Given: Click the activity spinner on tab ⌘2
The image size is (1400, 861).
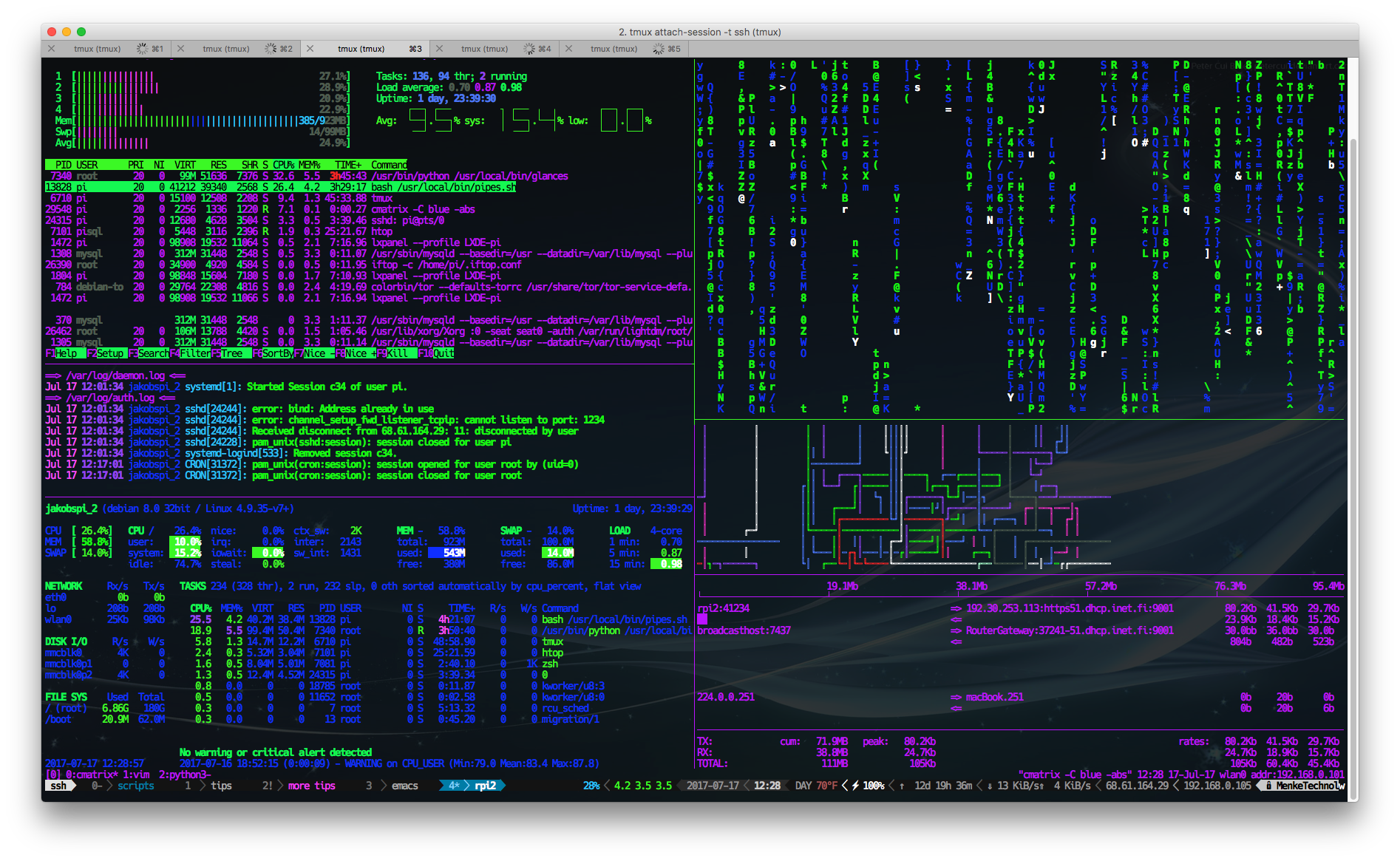Looking at the screenshot, I should click(271, 49).
